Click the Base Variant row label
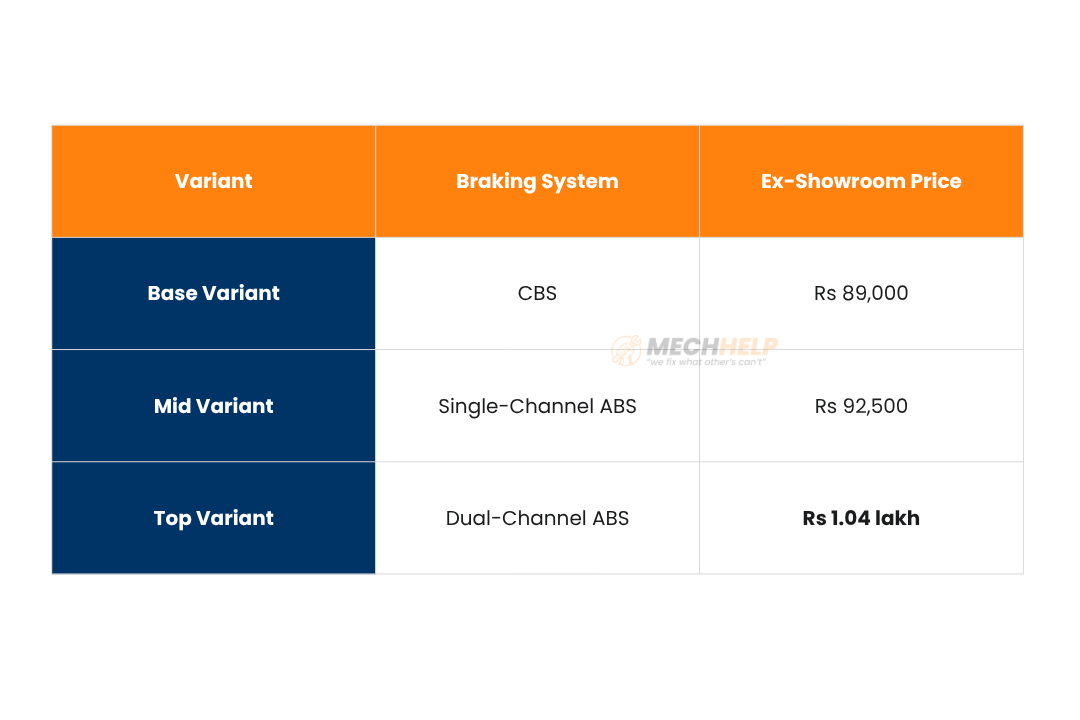1080x720 pixels. click(213, 293)
